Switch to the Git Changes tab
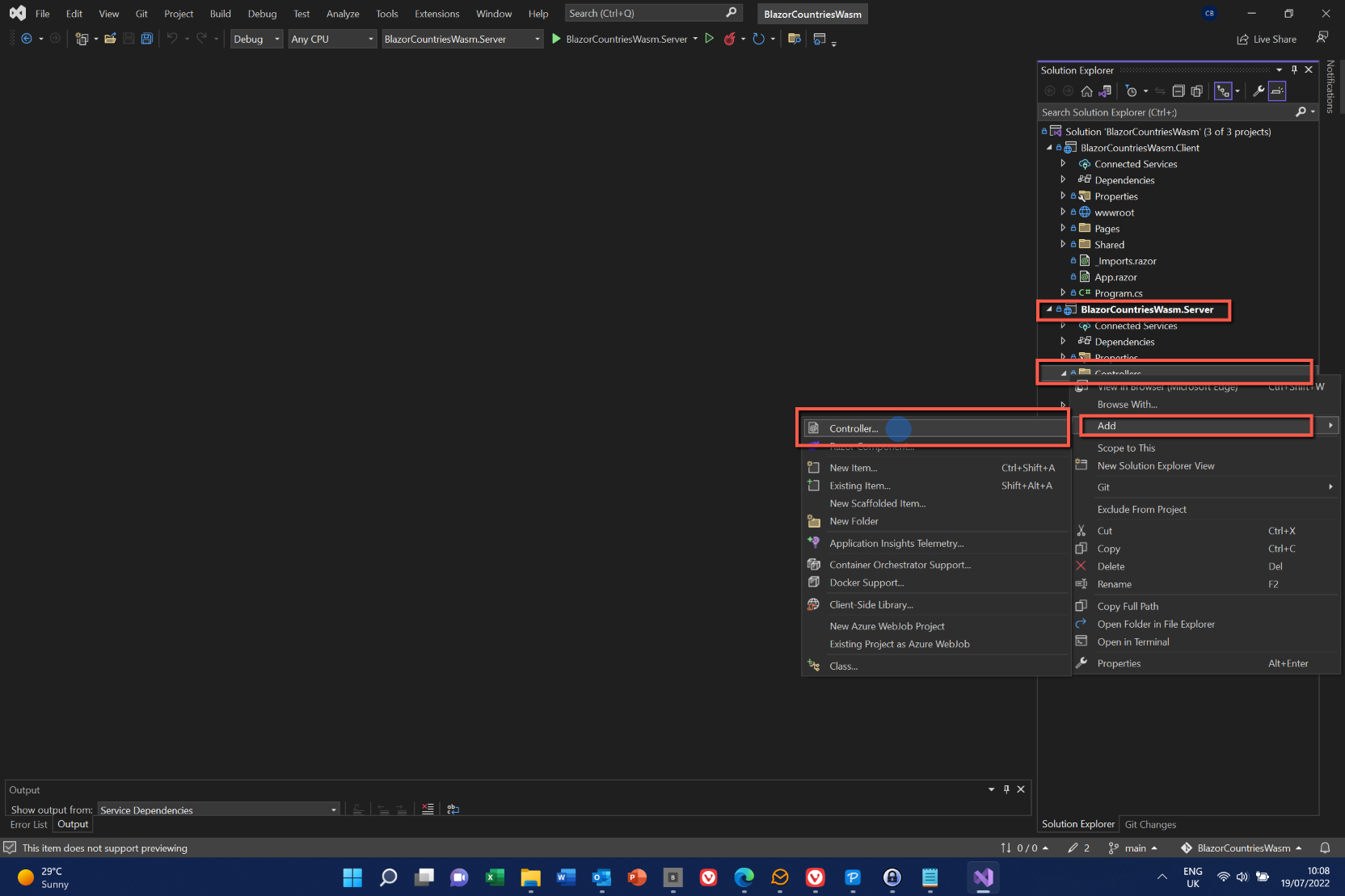Image resolution: width=1345 pixels, height=896 pixels. click(1150, 824)
